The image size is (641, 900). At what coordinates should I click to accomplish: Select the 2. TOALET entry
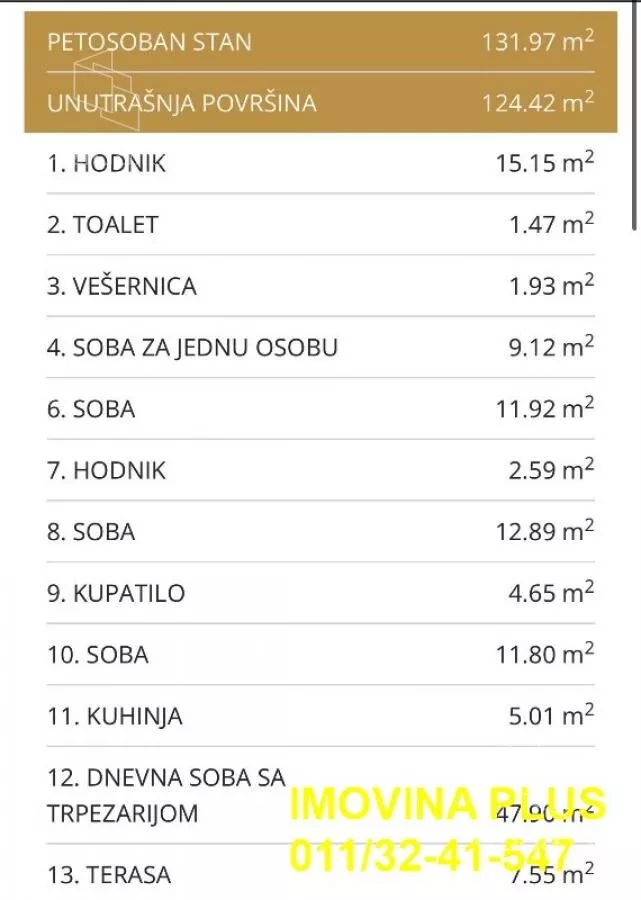(x=320, y=225)
